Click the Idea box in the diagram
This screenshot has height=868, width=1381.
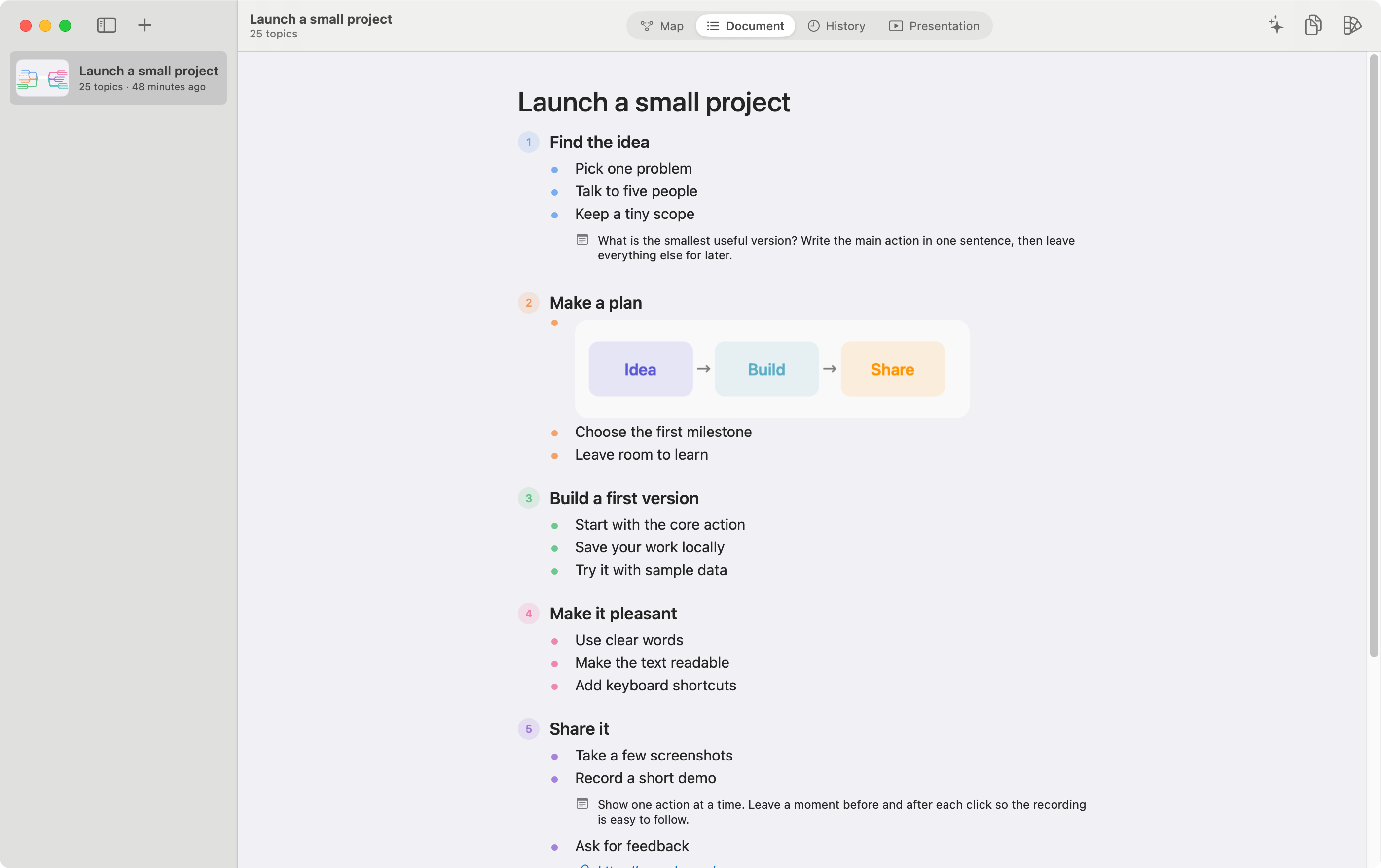(640, 369)
